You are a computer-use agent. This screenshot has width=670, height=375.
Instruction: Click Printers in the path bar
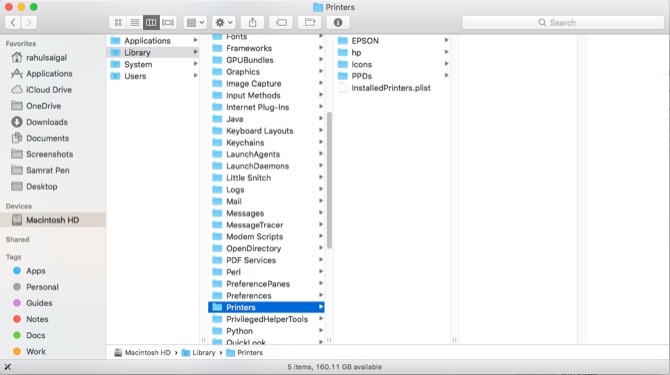(245, 353)
